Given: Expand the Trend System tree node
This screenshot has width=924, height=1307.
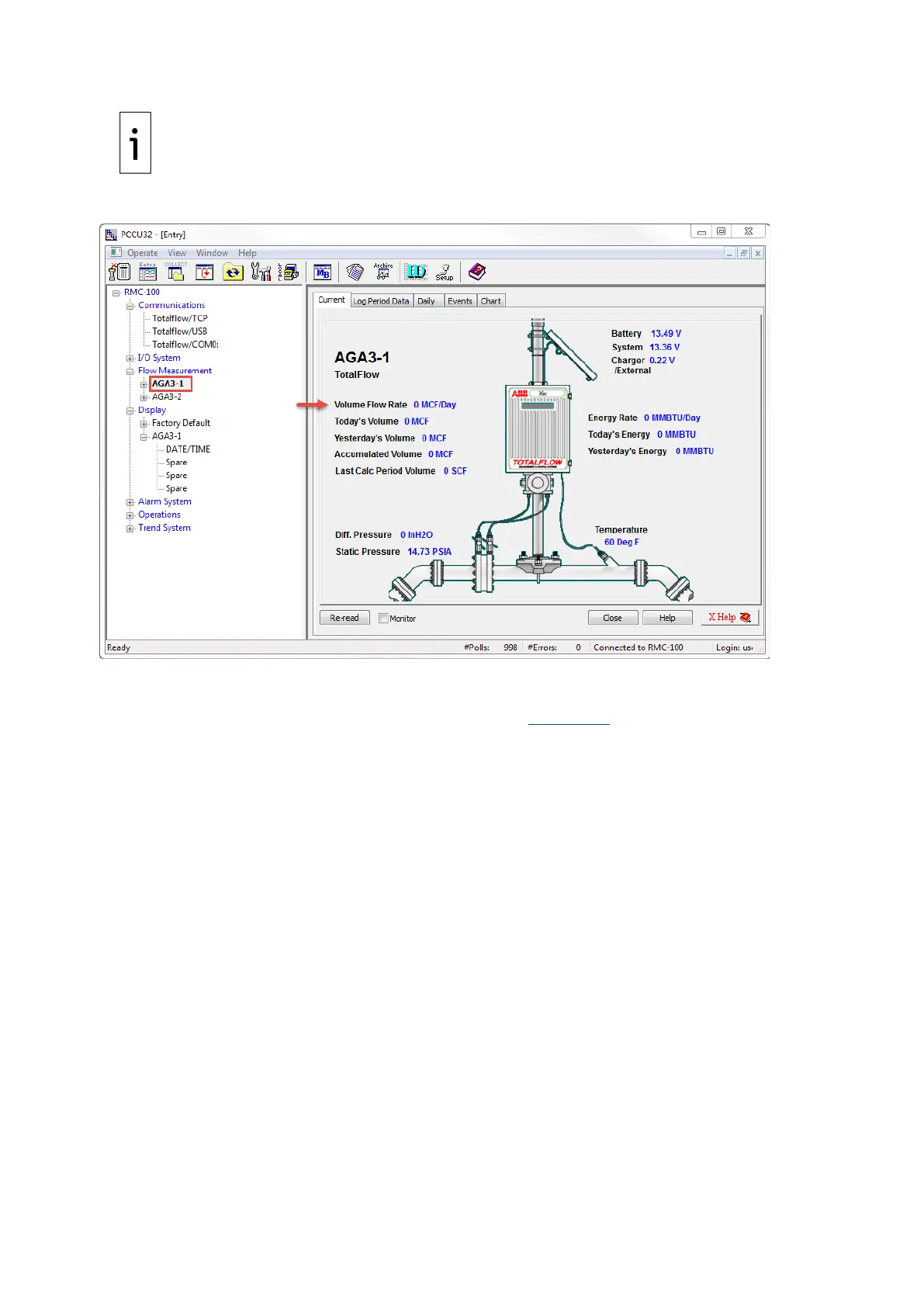Looking at the screenshot, I should click(130, 529).
